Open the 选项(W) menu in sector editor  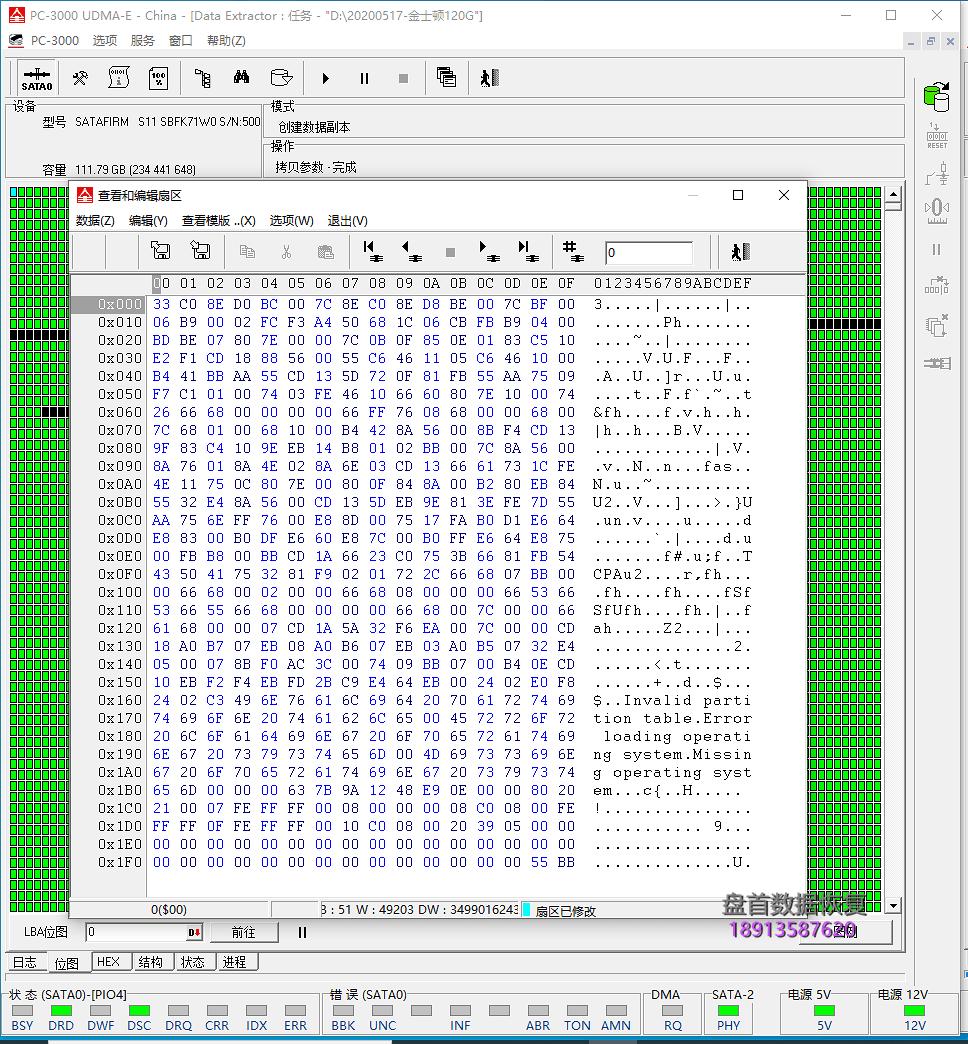click(x=292, y=221)
